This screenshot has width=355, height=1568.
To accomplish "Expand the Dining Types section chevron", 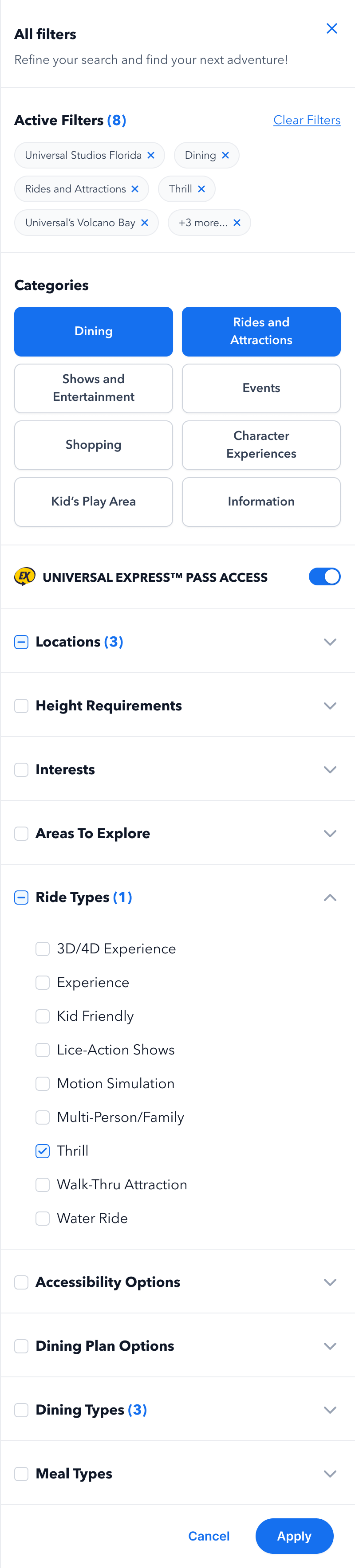I will (x=330, y=1410).
